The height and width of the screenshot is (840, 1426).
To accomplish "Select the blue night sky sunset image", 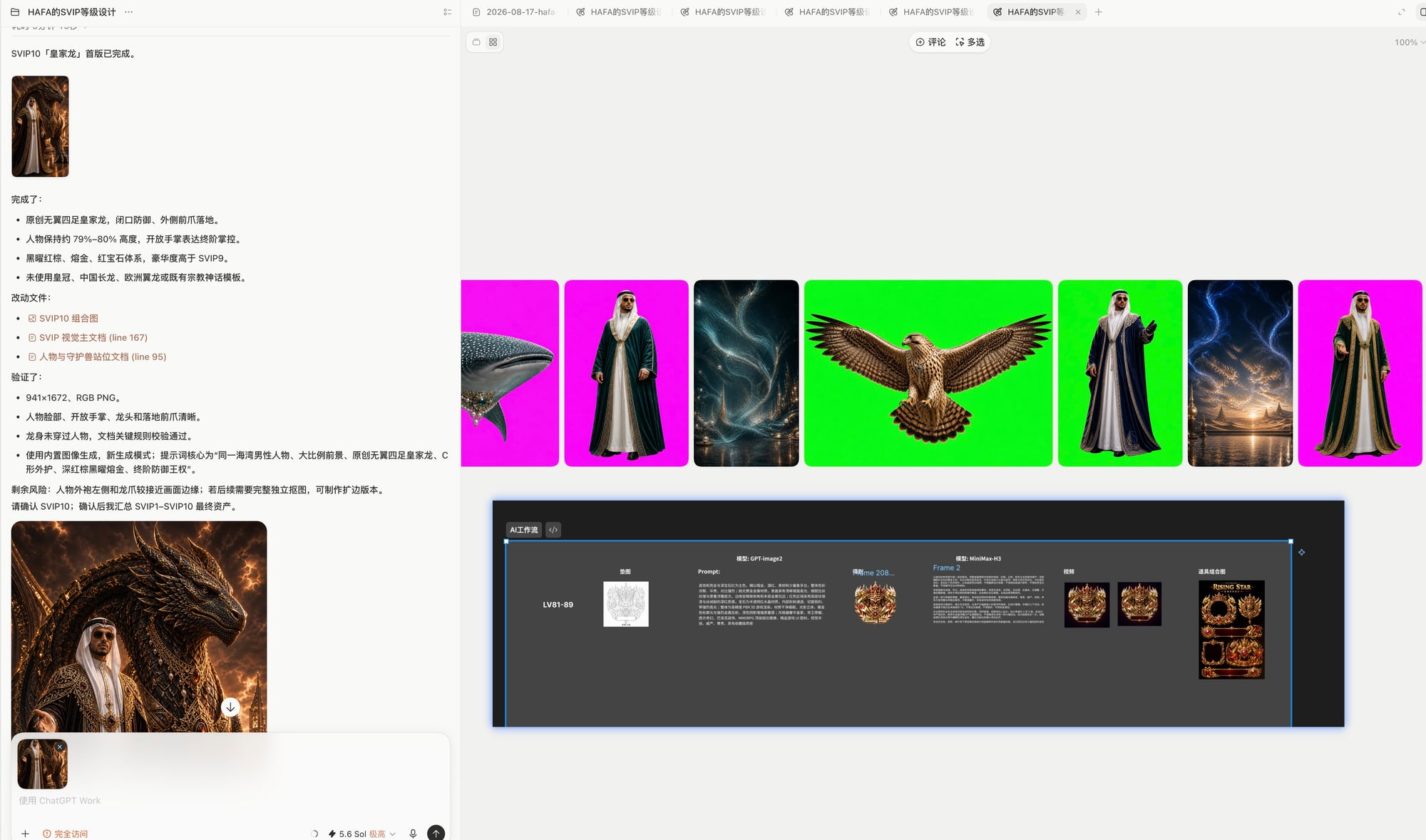I will (x=1240, y=373).
